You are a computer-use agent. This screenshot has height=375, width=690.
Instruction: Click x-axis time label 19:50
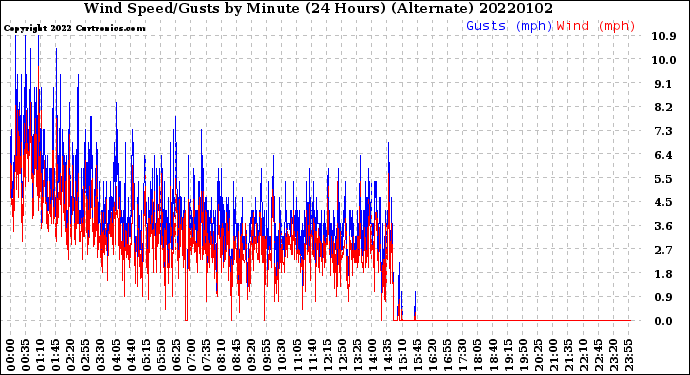[523, 355]
